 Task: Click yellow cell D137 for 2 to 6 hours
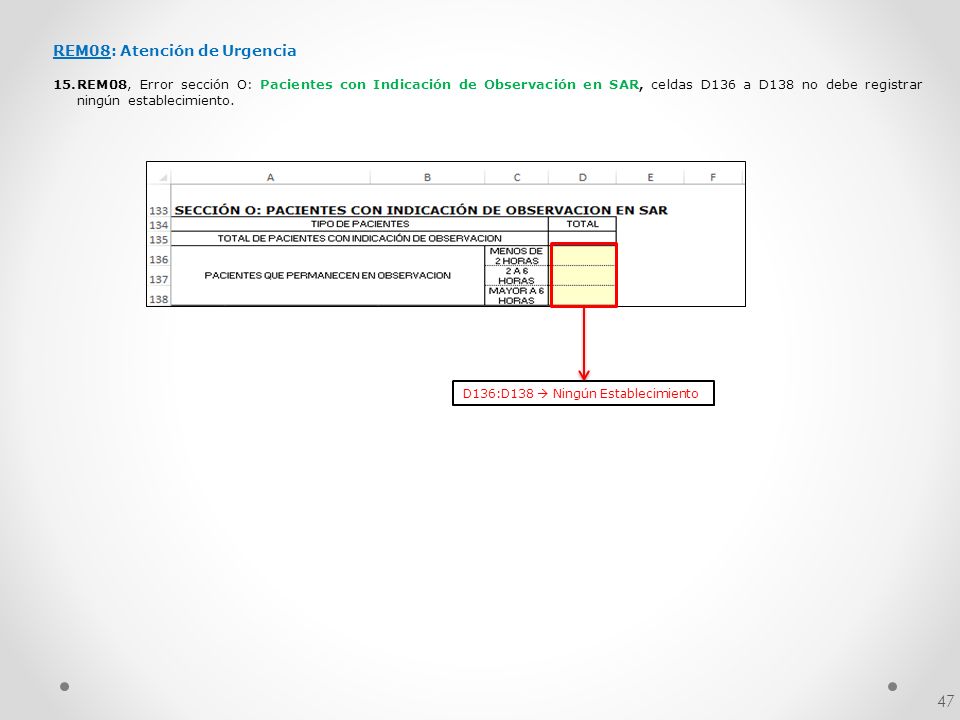pyautogui.click(x=583, y=276)
